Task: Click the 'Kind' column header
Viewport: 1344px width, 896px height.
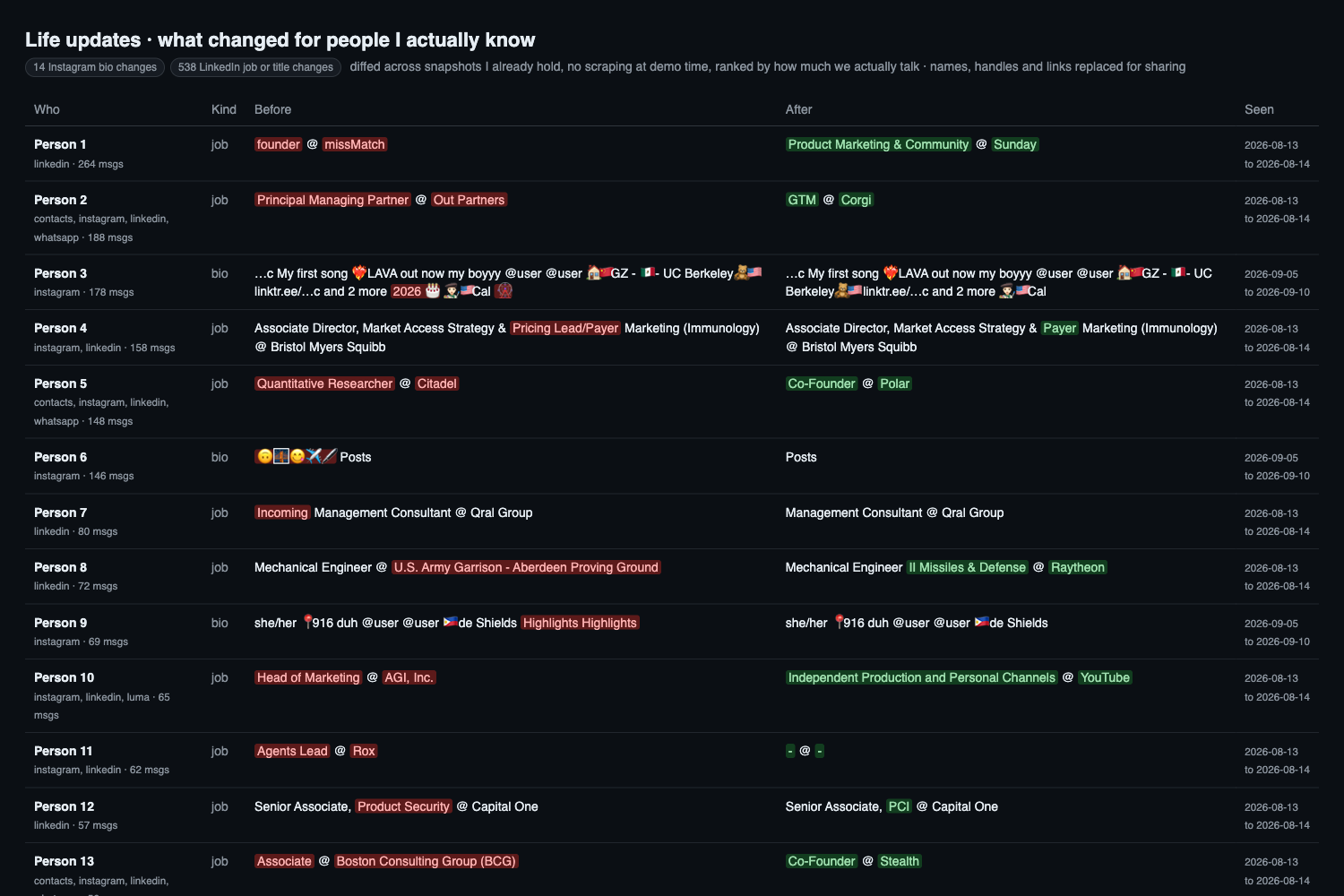Action: 224,109
